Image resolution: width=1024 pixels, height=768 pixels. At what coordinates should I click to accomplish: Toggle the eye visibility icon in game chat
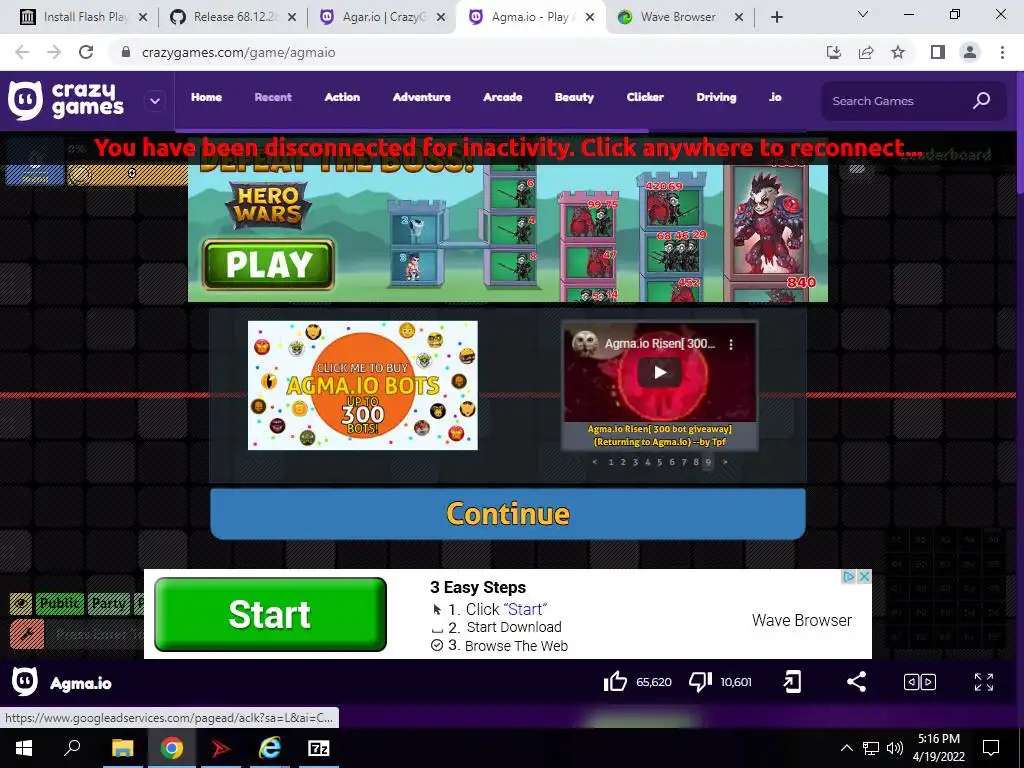[21, 603]
